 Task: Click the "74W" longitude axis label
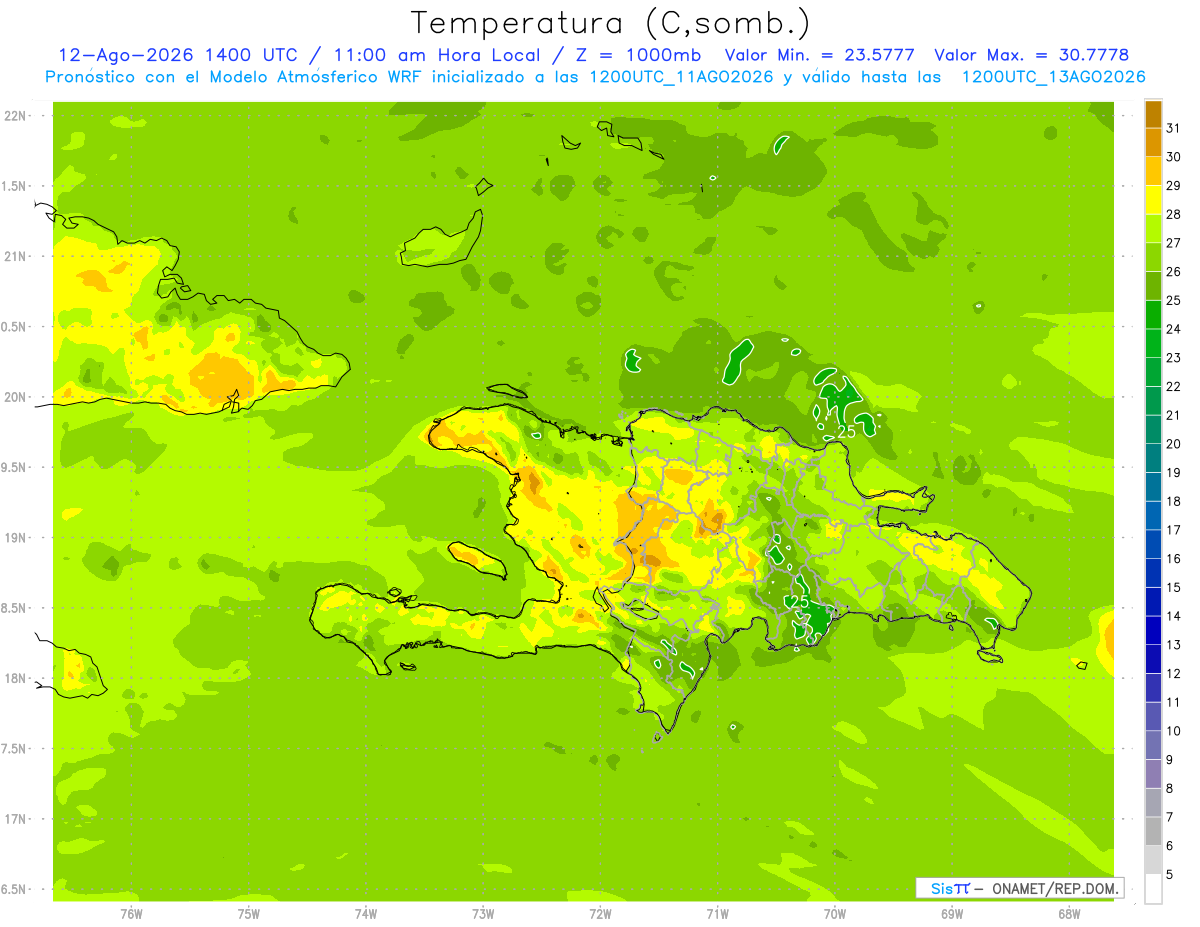click(x=366, y=913)
